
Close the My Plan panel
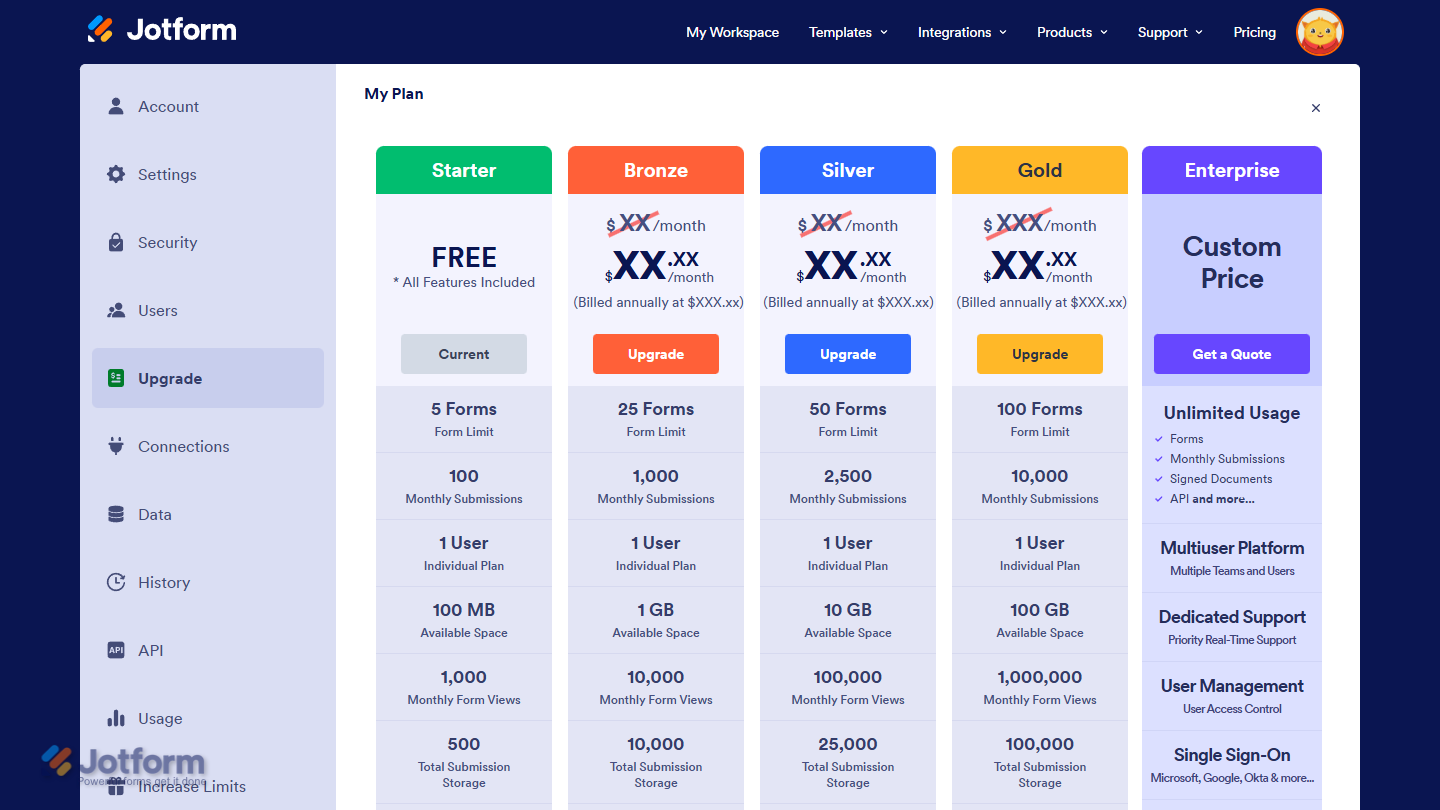point(1316,108)
